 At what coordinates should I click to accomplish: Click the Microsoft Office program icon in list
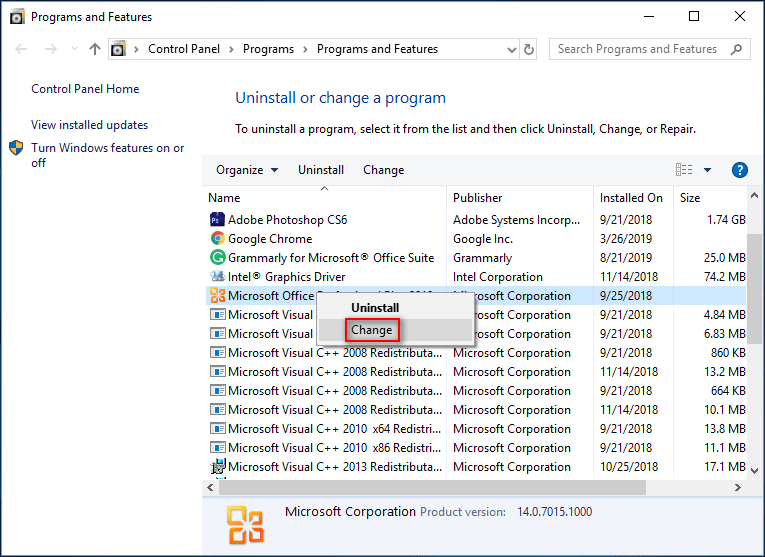[217, 296]
